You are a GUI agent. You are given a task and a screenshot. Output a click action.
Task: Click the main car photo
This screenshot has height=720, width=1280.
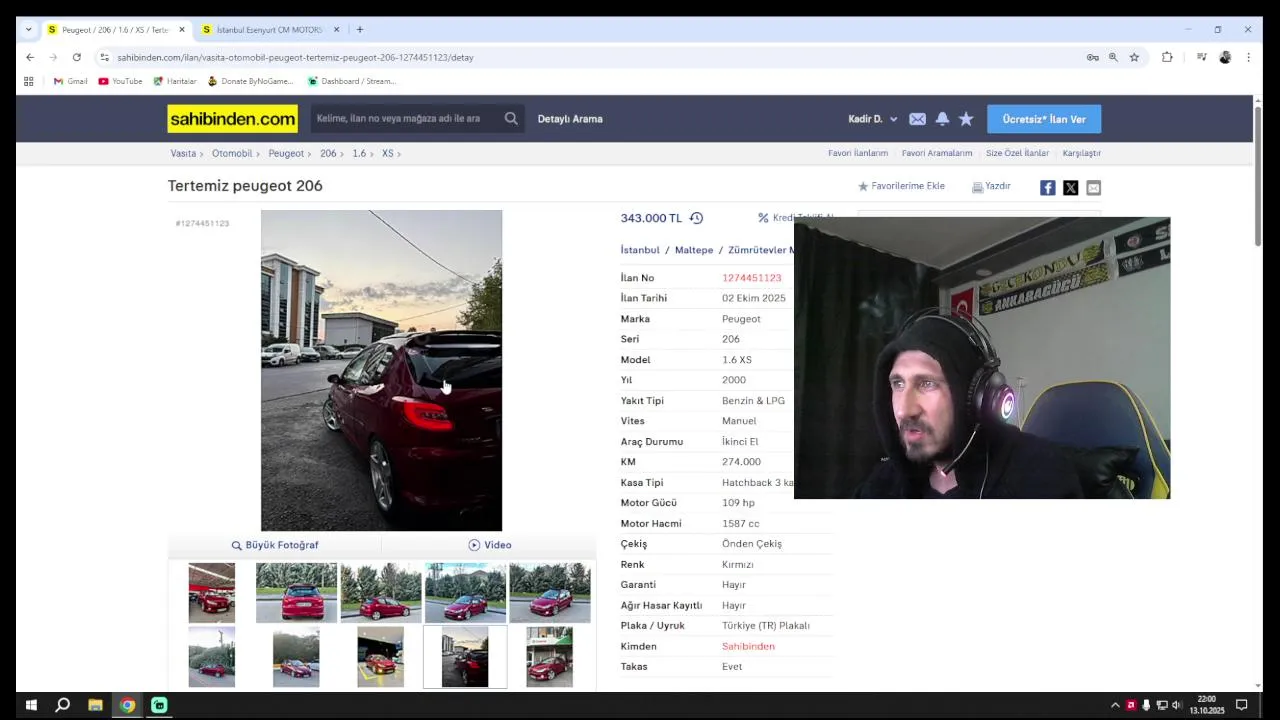pyautogui.click(x=381, y=370)
